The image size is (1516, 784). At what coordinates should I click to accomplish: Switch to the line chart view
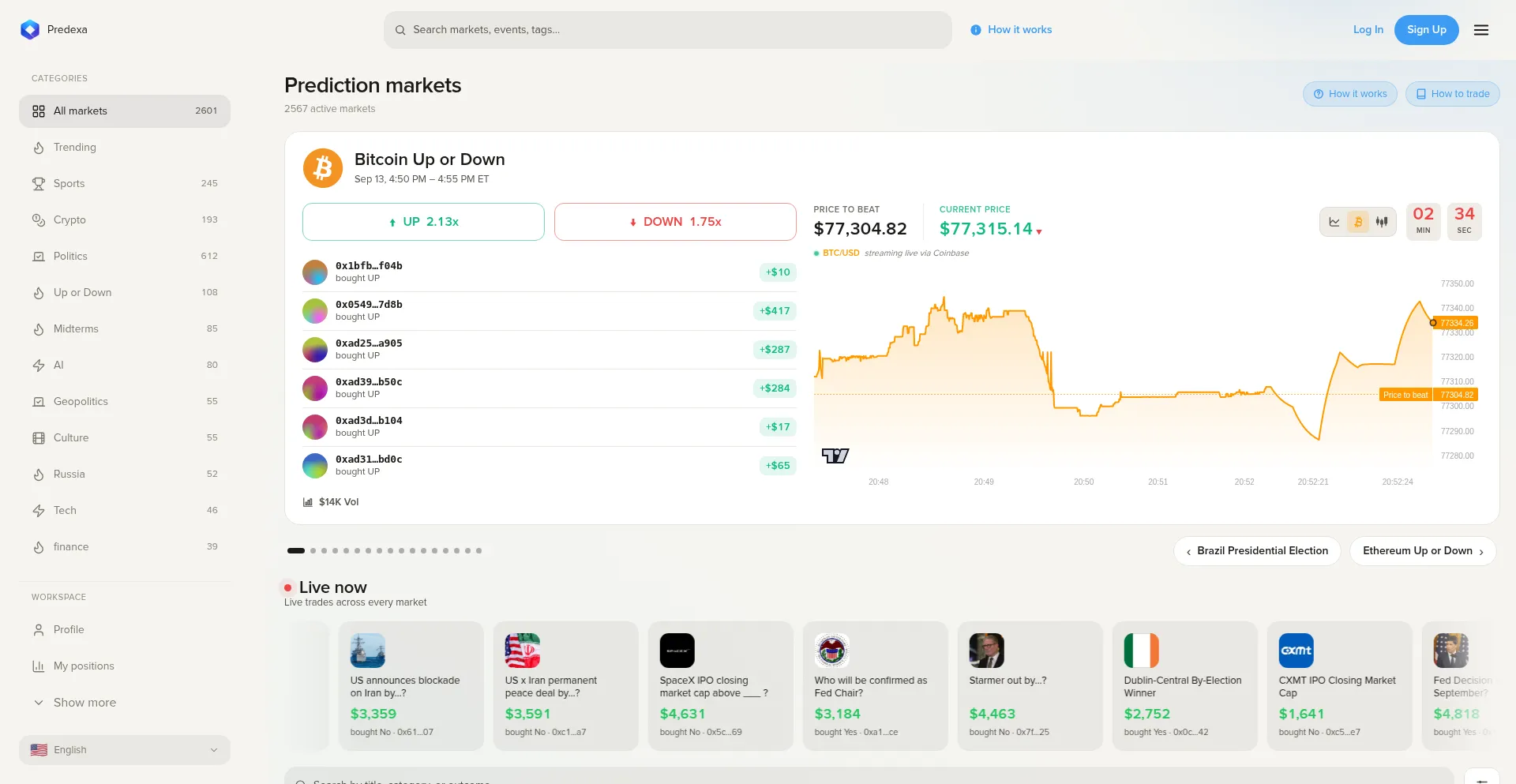click(1334, 222)
